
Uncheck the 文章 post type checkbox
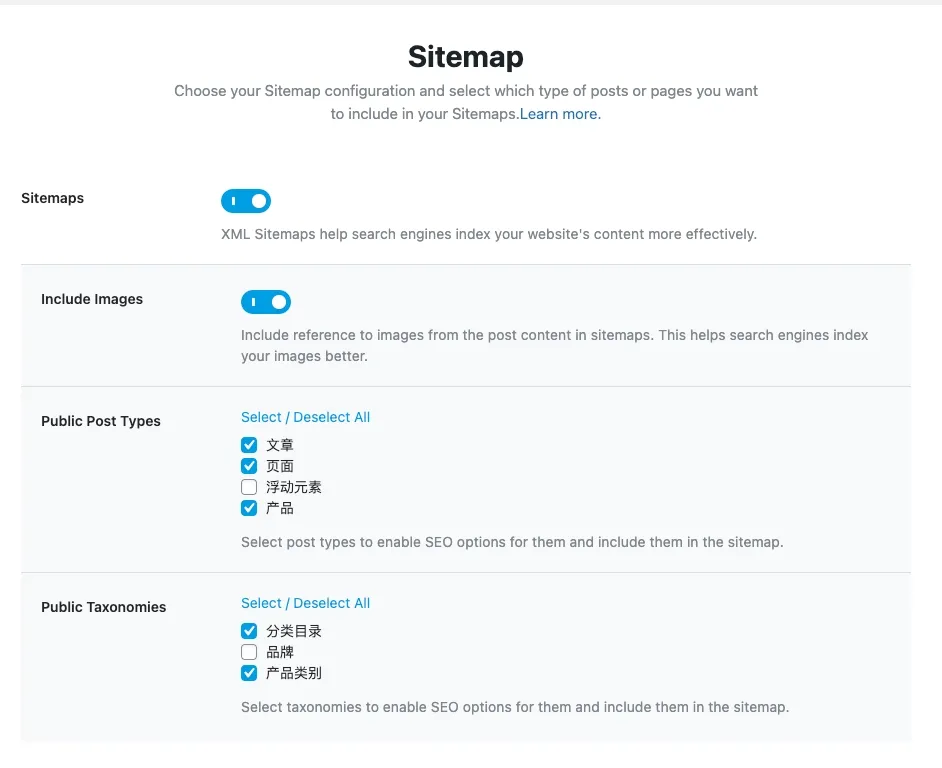[x=249, y=445]
